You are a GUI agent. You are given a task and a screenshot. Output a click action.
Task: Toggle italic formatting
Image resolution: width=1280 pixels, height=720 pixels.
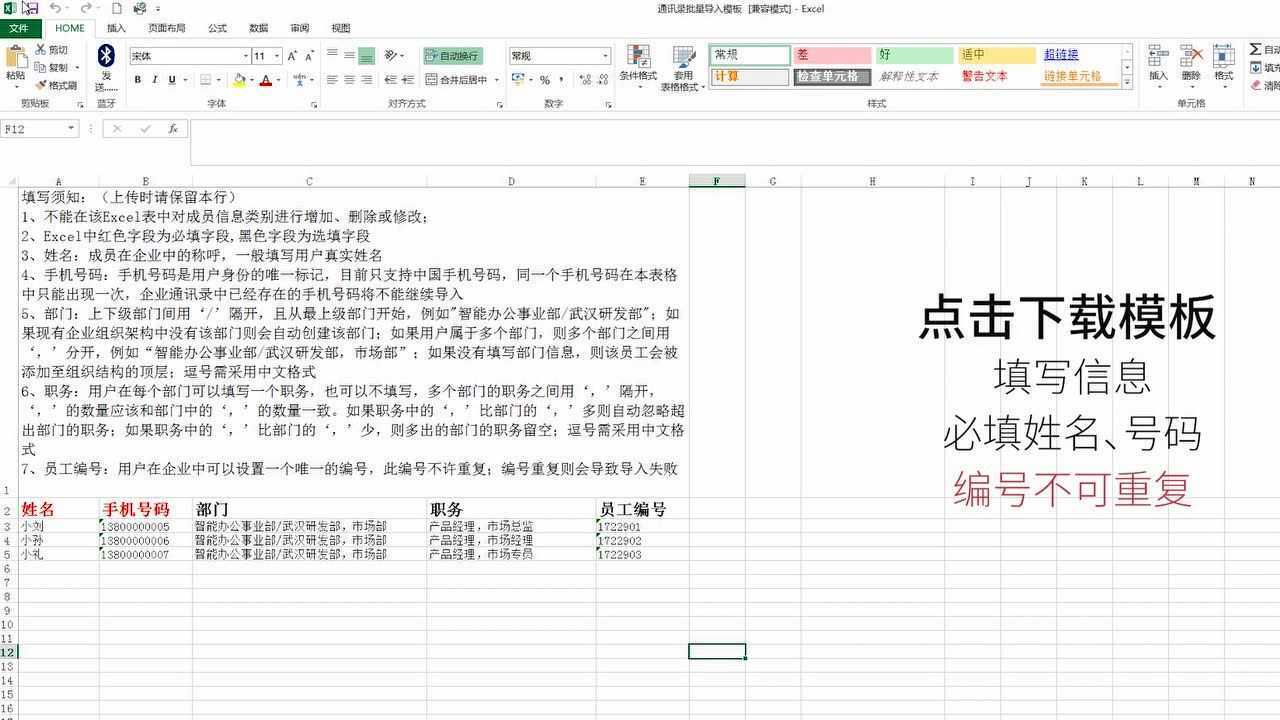coord(154,79)
